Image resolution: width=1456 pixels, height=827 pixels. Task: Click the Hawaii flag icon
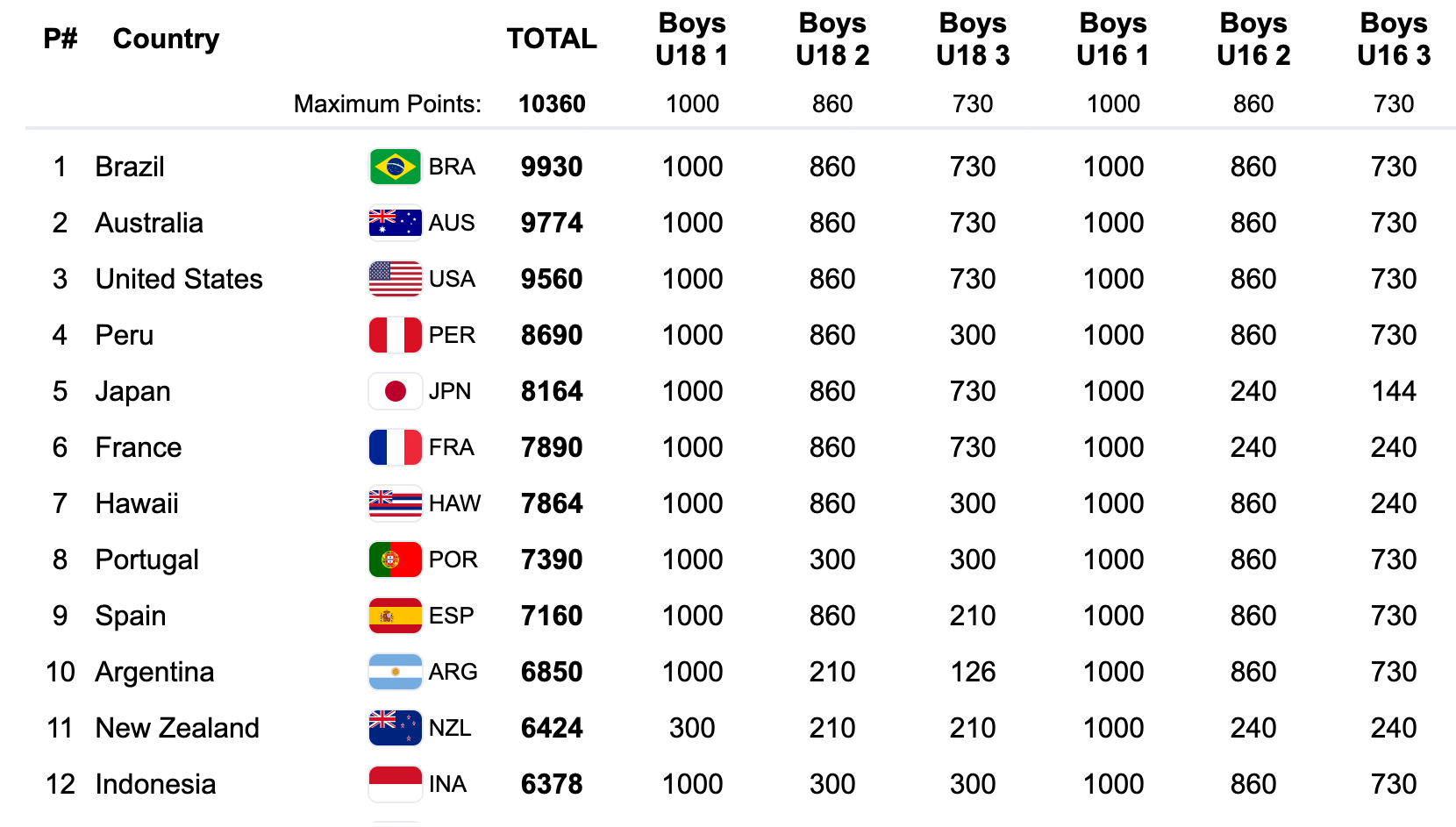click(395, 503)
